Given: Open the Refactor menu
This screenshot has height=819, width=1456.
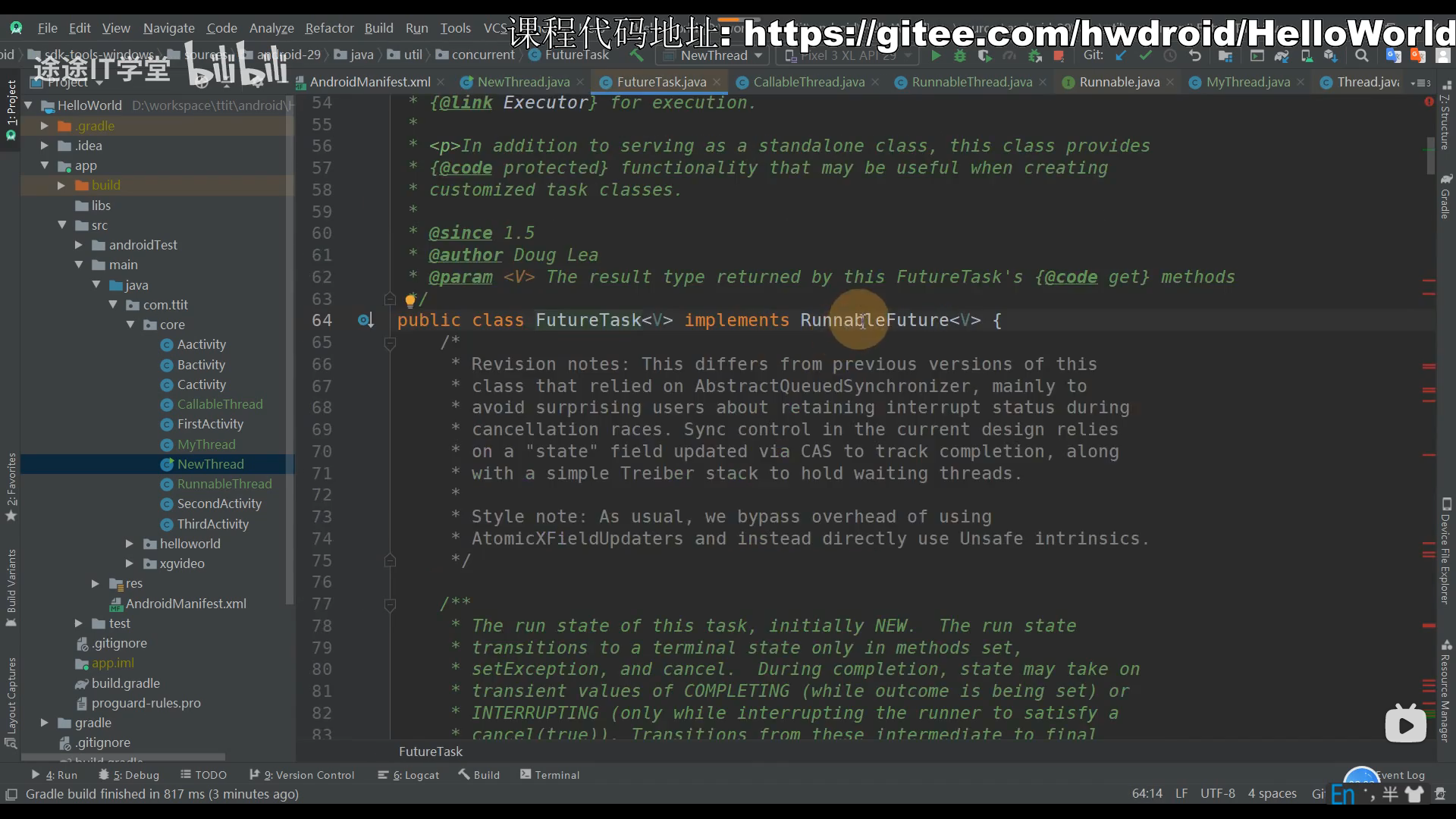Looking at the screenshot, I should pos(329,28).
